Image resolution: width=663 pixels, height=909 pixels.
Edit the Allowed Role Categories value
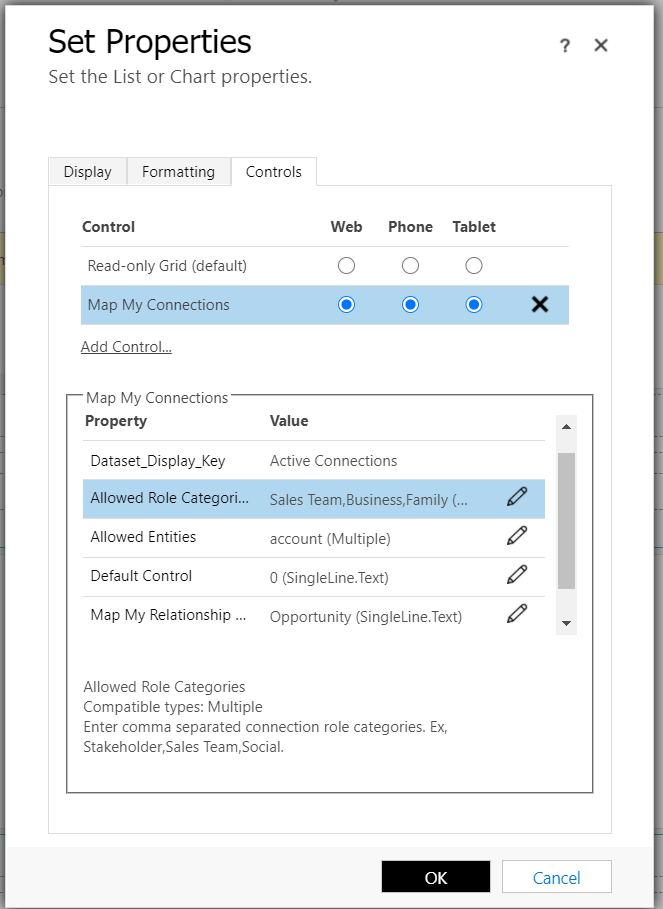517,497
